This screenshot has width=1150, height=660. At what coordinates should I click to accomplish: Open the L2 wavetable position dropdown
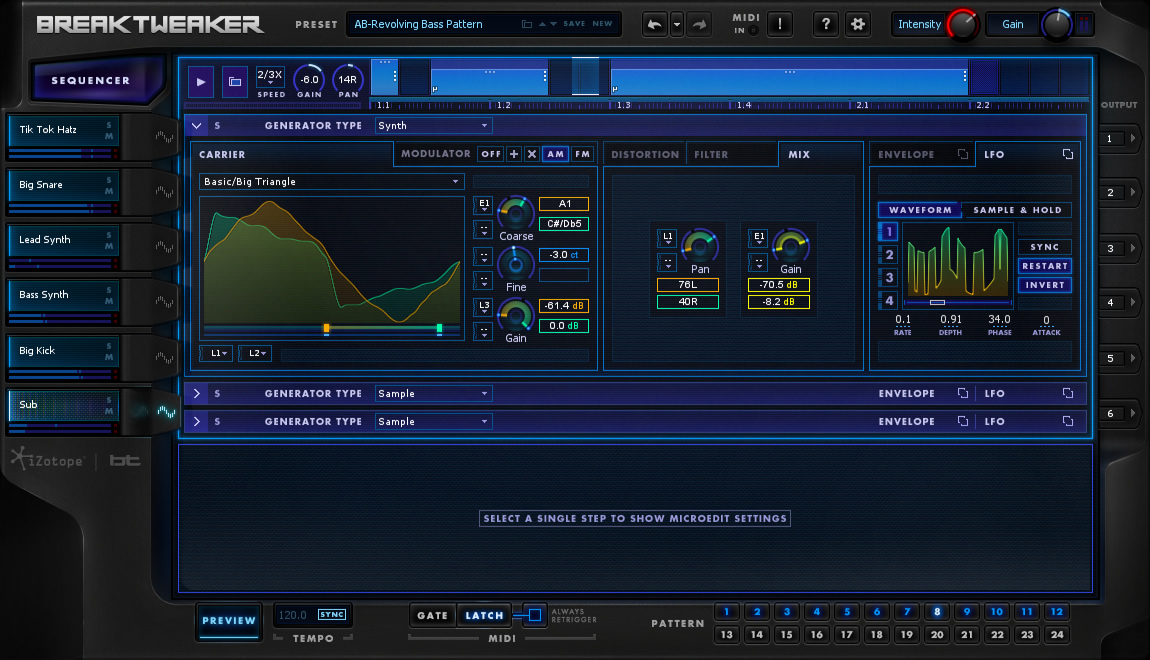[x=255, y=353]
